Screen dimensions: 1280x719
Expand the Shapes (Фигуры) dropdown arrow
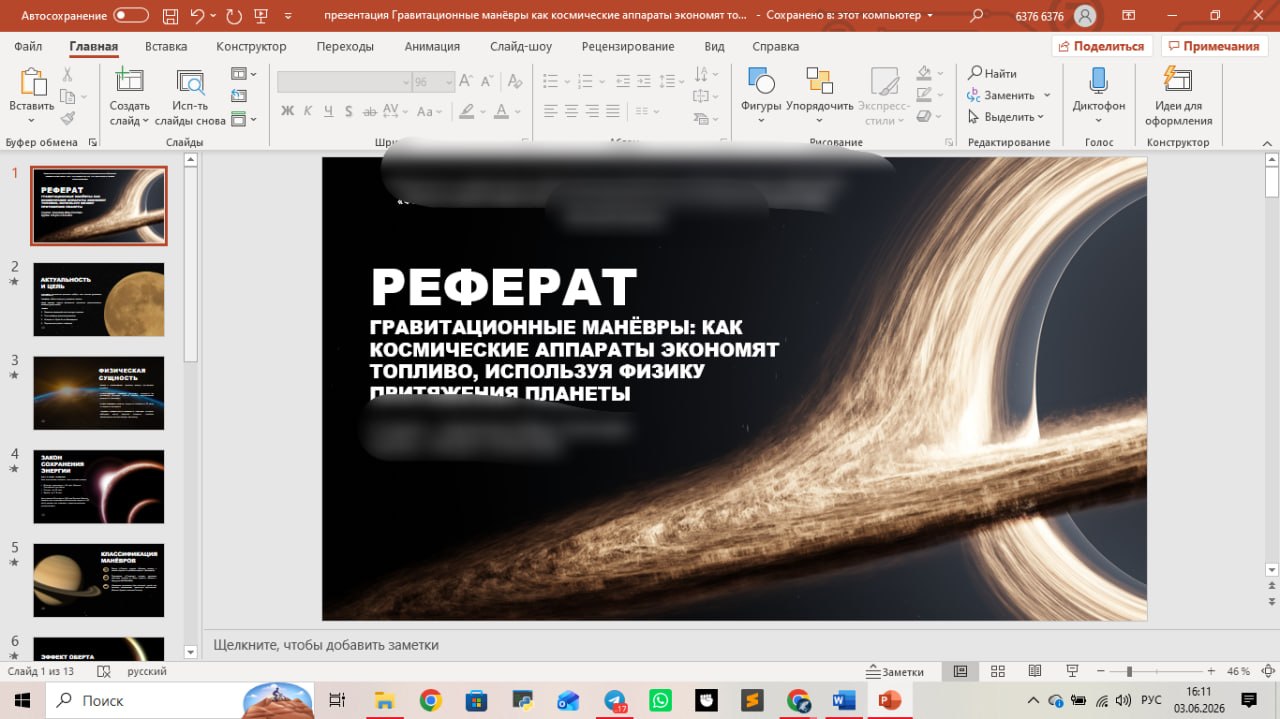click(x=761, y=121)
